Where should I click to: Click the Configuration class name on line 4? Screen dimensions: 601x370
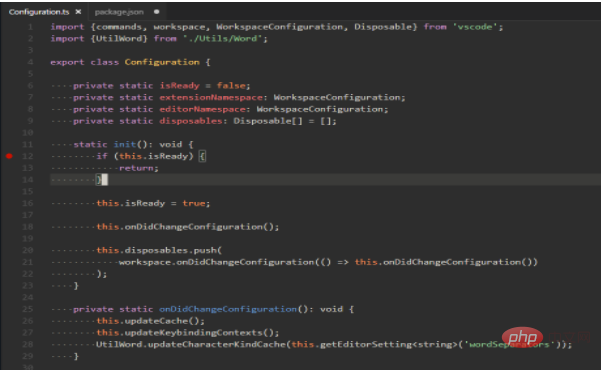pyautogui.click(x=162, y=62)
